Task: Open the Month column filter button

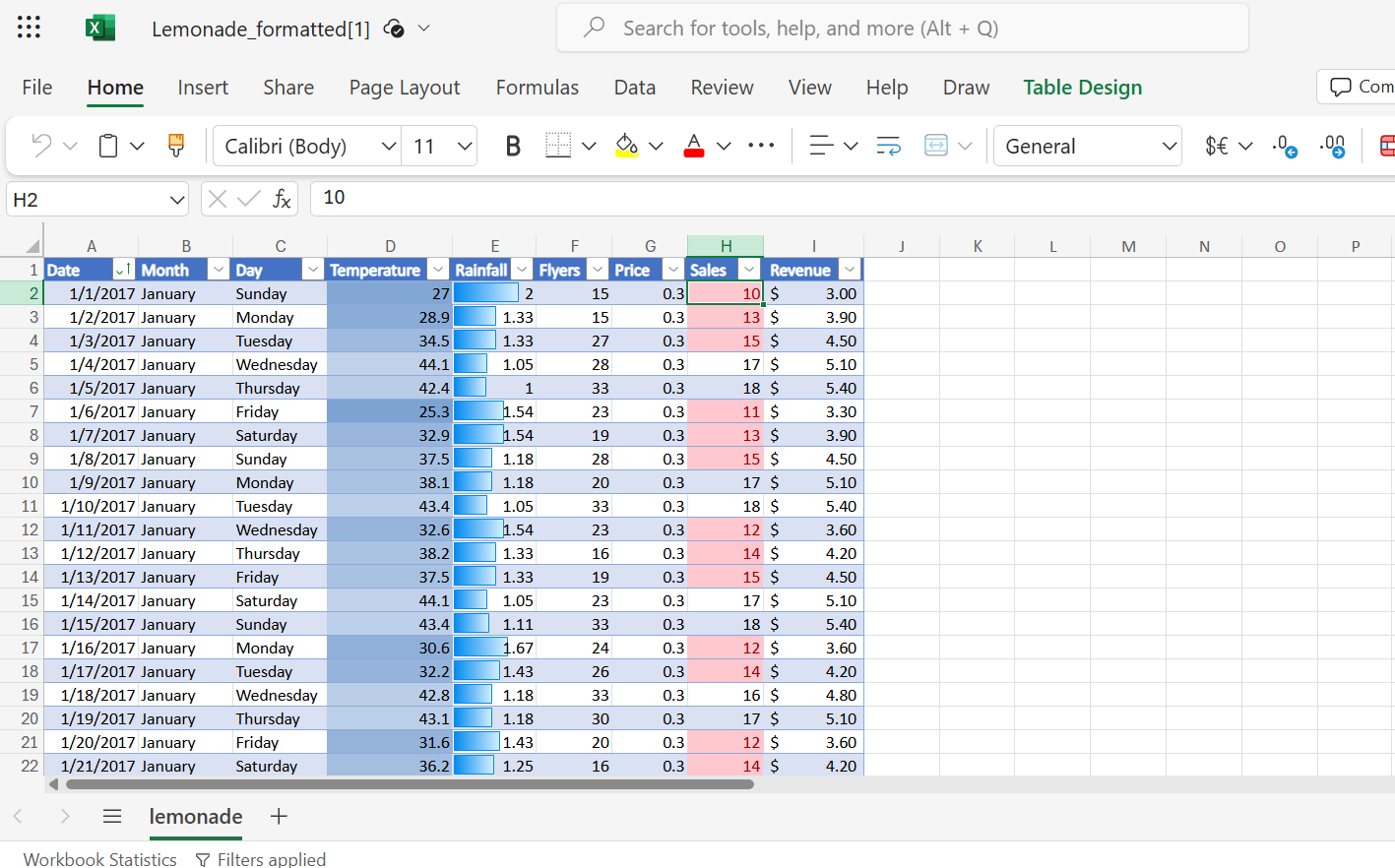Action: click(x=219, y=270)
